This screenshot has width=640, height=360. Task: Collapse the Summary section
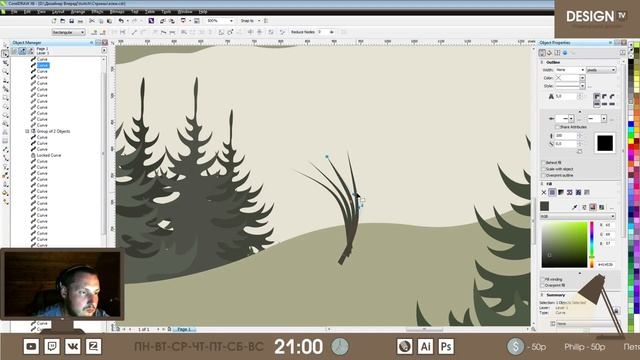pos(542,295)
